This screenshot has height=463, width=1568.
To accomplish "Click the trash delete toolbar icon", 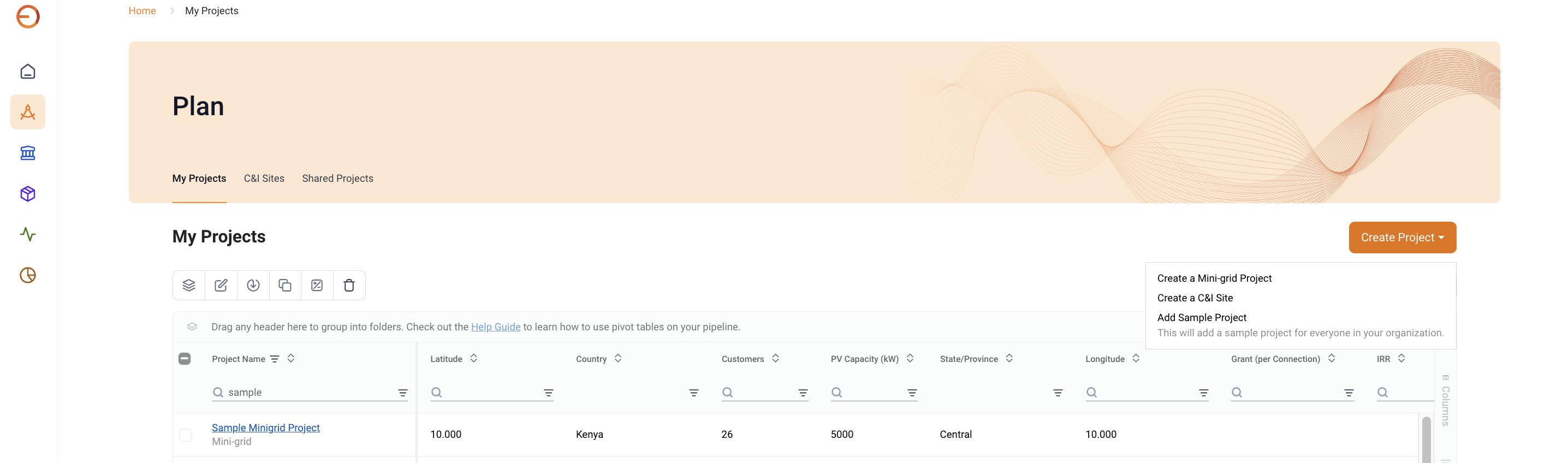I will [x=349, y=286].
